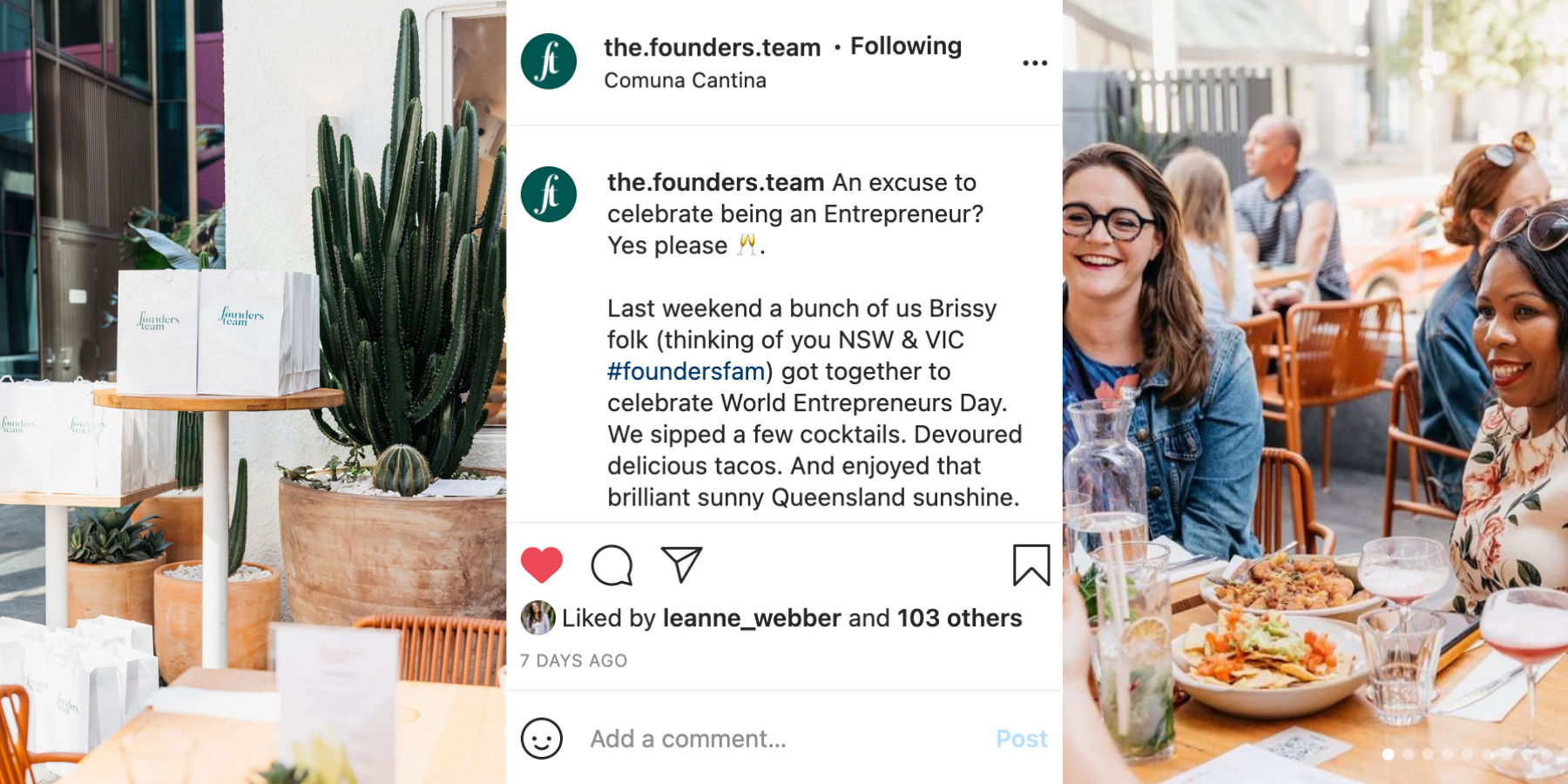View the 103 others who liked
1568x784 pixels.
959,618
